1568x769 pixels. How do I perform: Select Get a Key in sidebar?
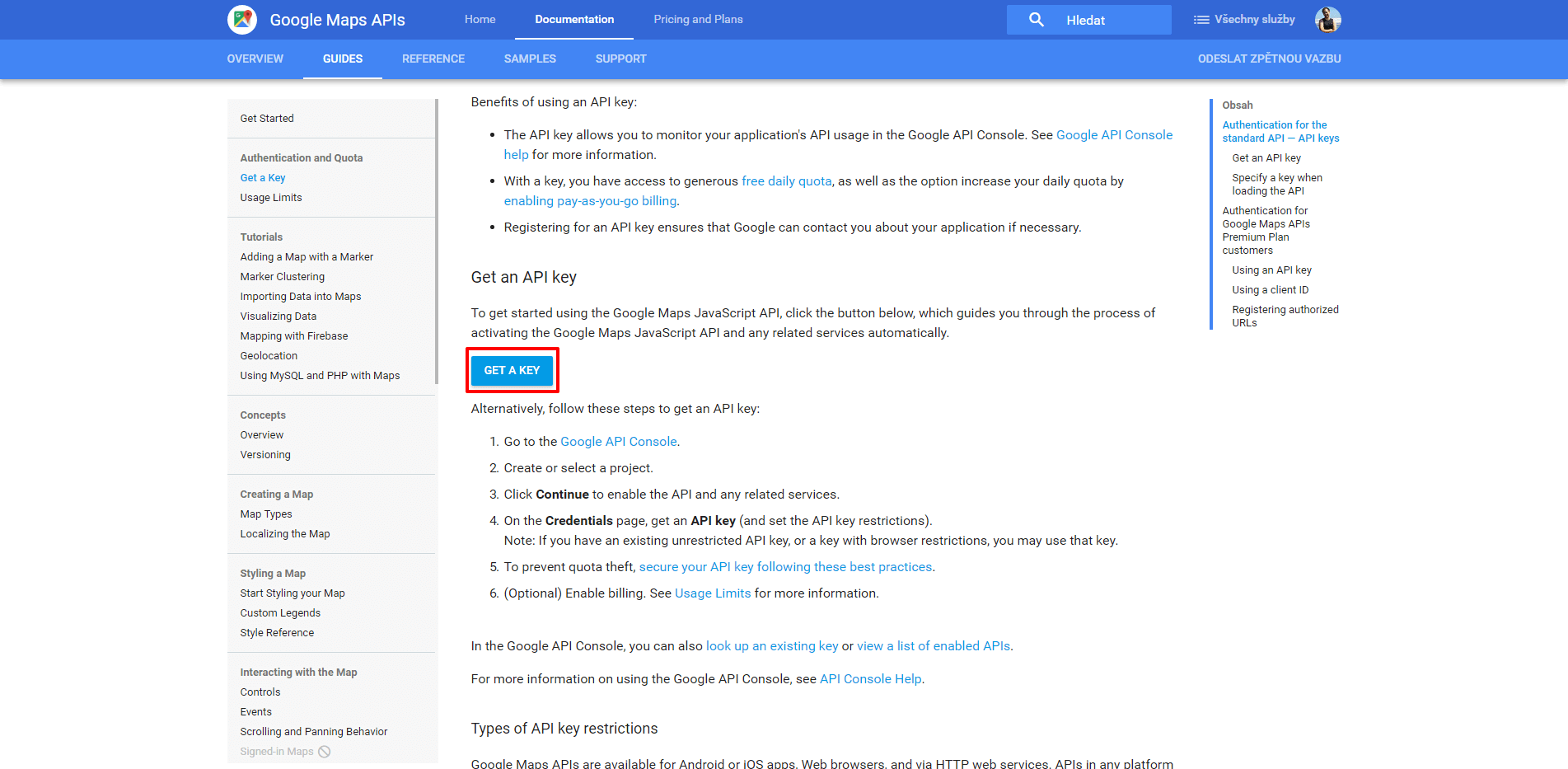(263, 178)
